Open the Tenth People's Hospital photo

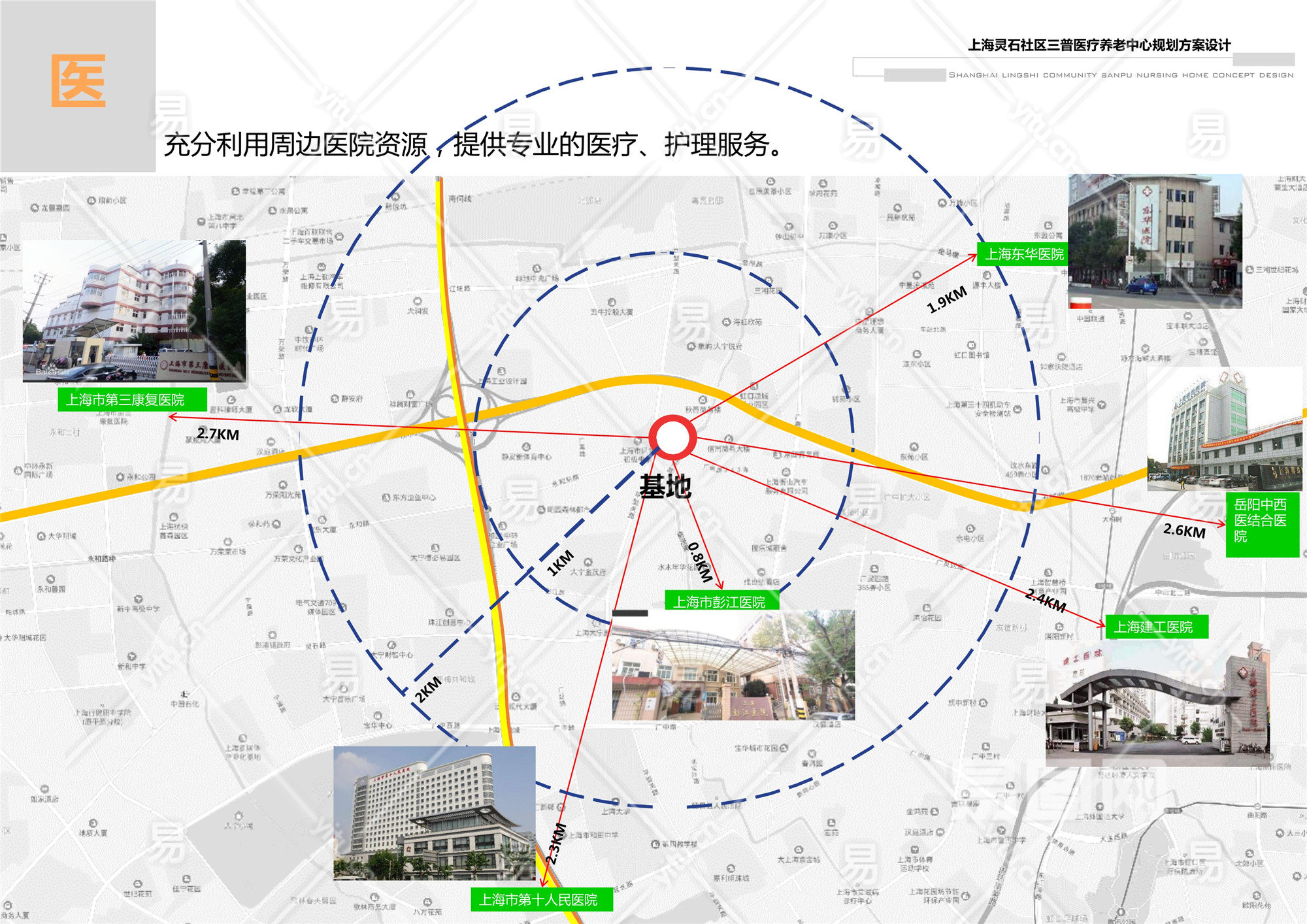434,813
